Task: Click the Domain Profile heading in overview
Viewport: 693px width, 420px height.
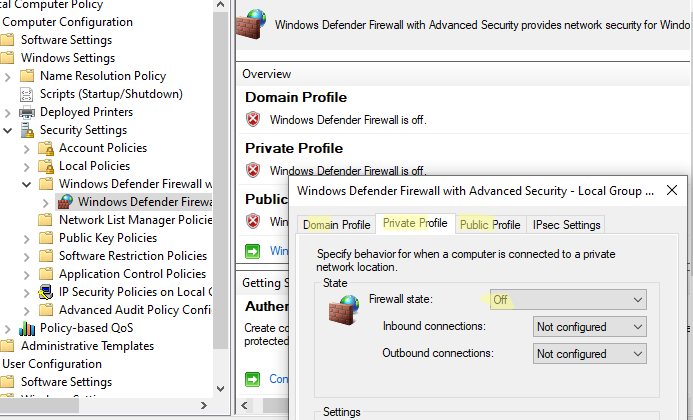Action: [296, 97]
